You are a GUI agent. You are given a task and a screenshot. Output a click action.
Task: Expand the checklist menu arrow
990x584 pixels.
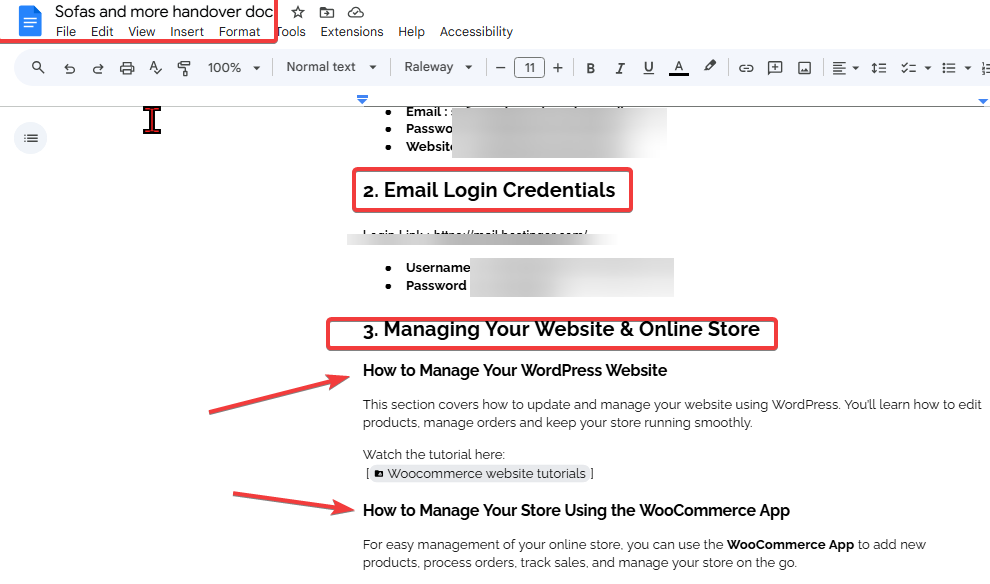click(x=927, y=68)
